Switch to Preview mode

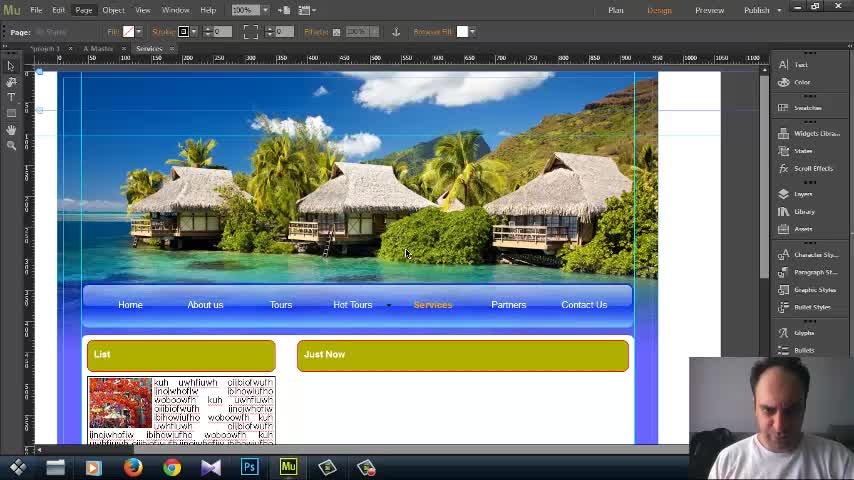click(709, 10)
